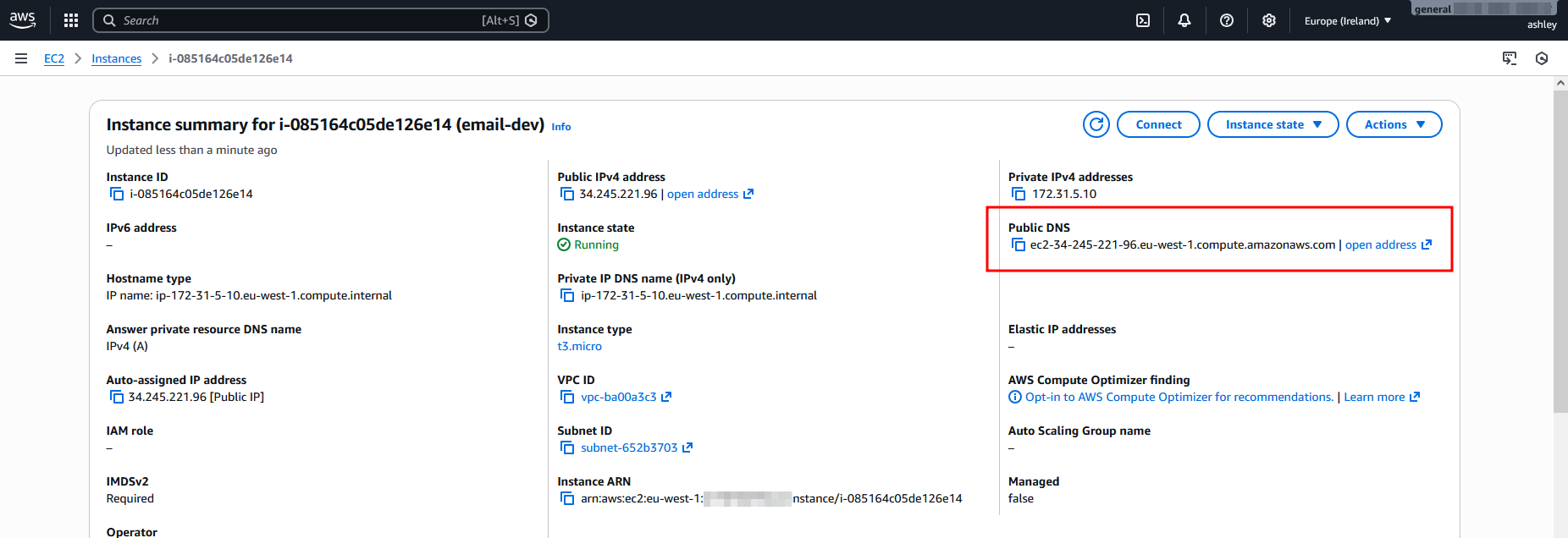Open the vpc-ba00a3c3 link
This screenshot has width=1568, height=538.
point(619,397)
